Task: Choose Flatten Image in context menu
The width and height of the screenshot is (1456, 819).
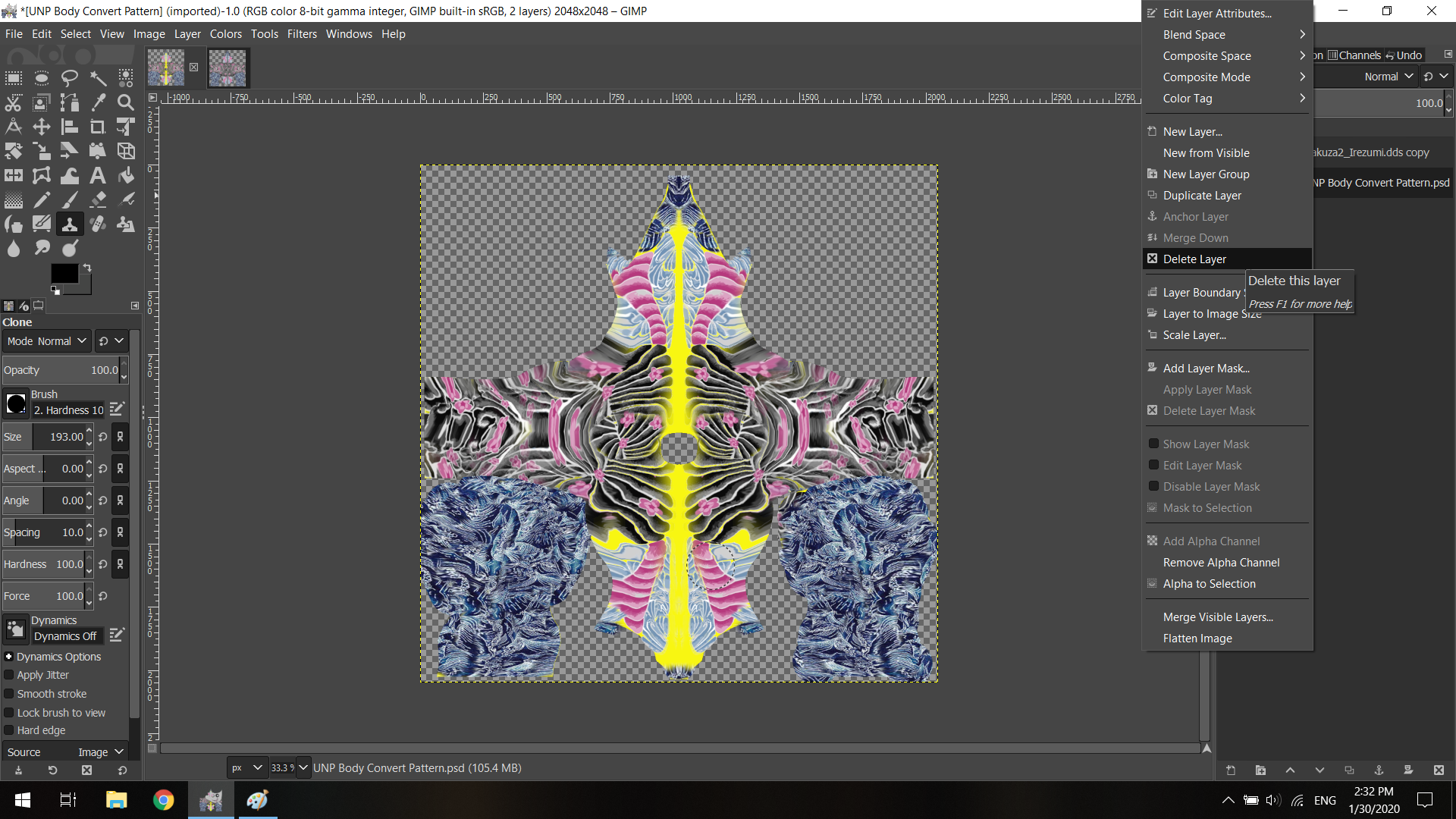Action: [x=1228, y=639]
